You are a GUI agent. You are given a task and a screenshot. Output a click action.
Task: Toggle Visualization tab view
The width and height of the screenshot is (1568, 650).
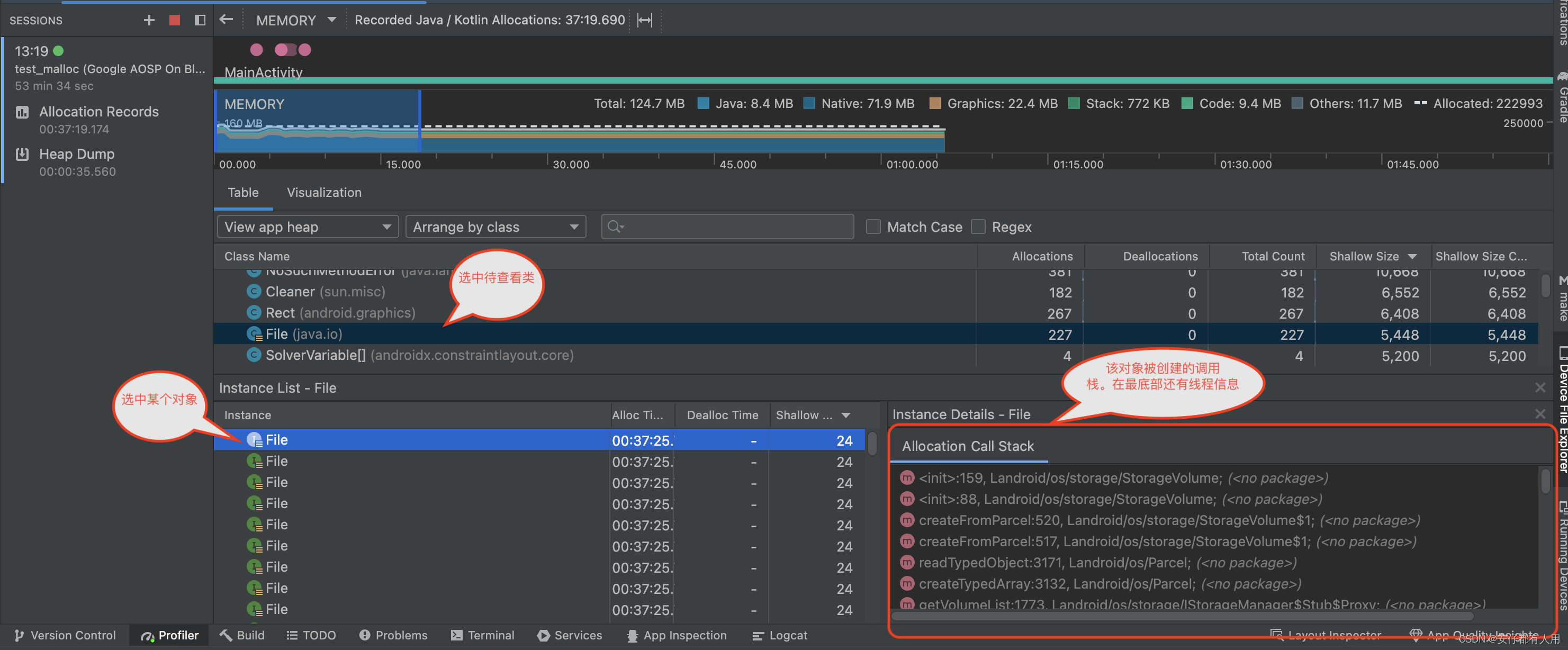click(324, 191)
